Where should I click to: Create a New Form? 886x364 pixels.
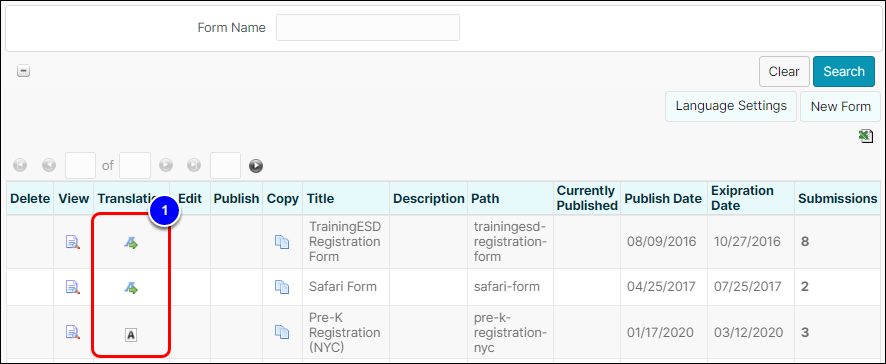pyautogui.click(x=840, y=106)
